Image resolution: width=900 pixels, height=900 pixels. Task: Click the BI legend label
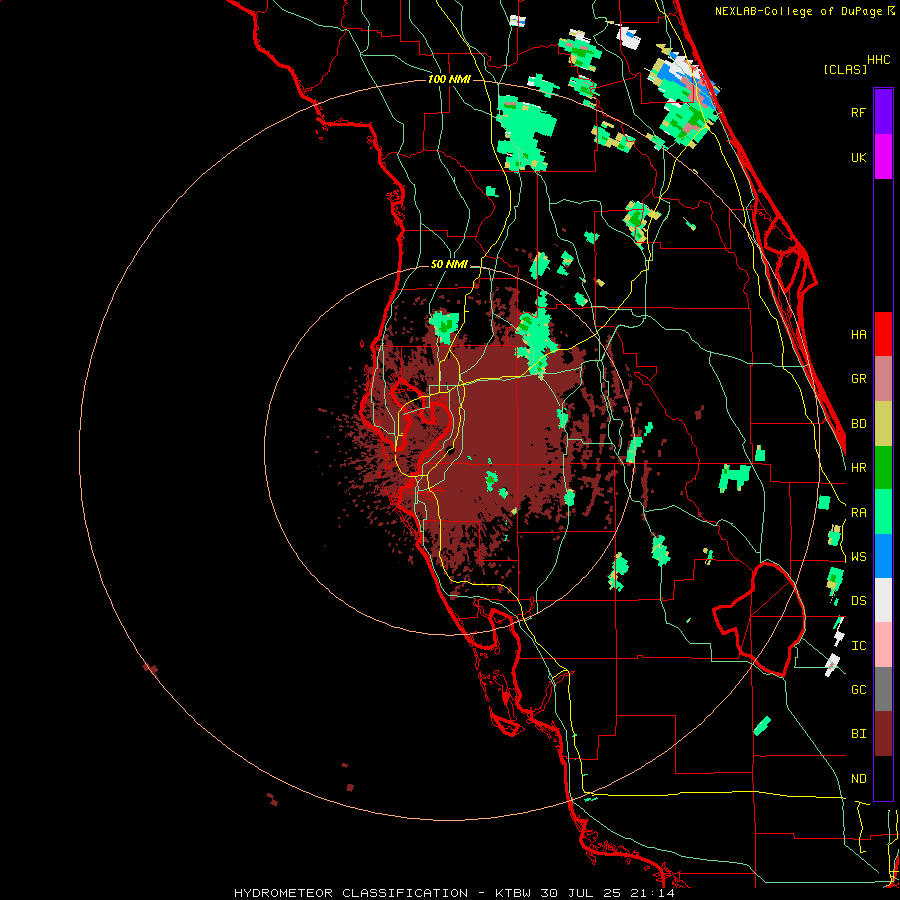[858, 734]
